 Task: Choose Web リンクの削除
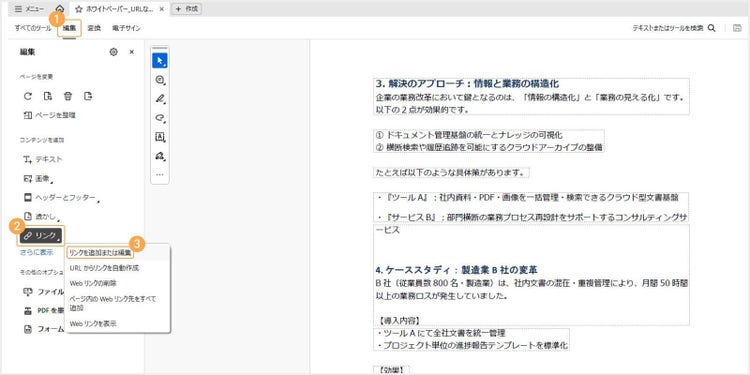point(93,283)
